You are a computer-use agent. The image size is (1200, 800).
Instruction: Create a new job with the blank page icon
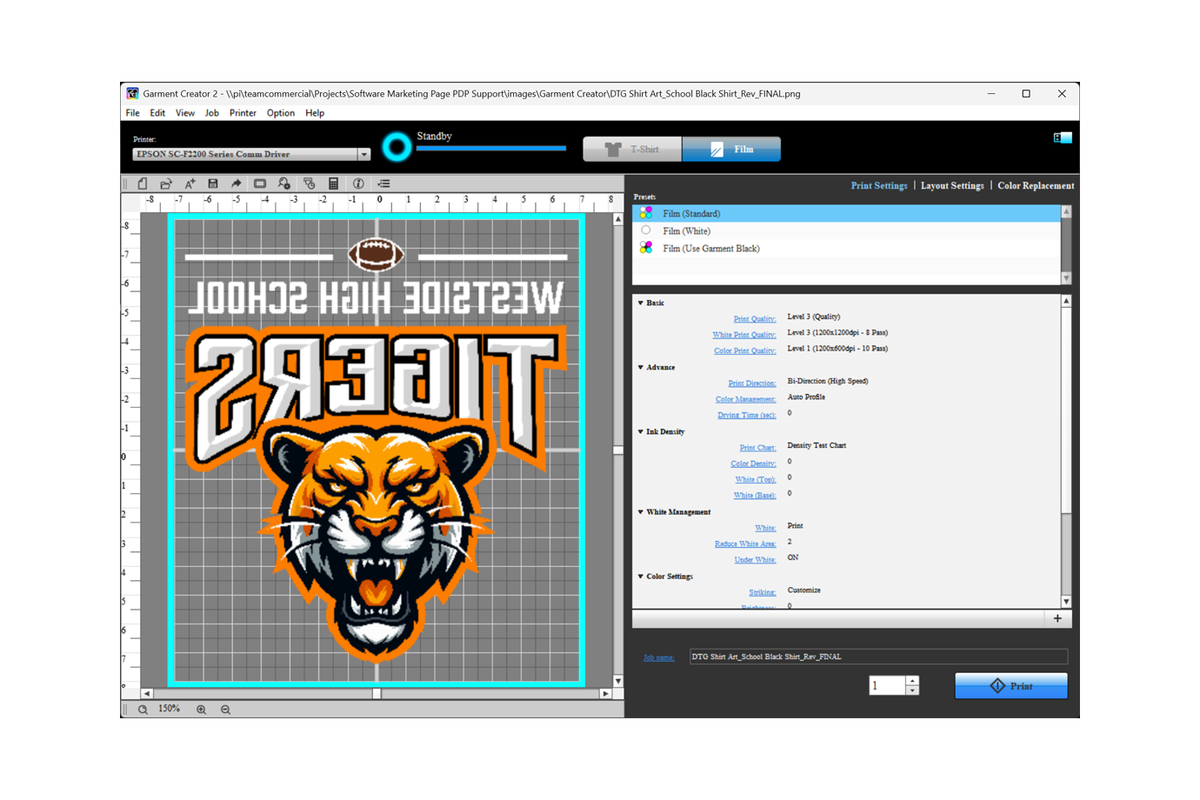(142, 184)
